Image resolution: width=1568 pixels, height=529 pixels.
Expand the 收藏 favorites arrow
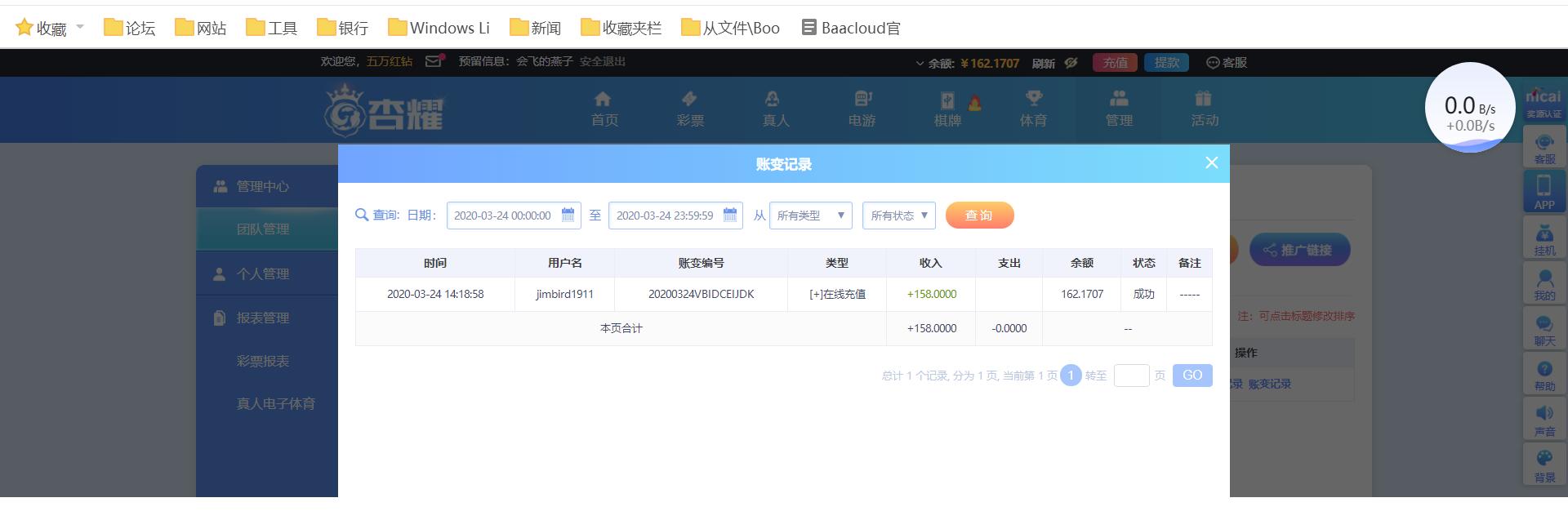point(80,27)
